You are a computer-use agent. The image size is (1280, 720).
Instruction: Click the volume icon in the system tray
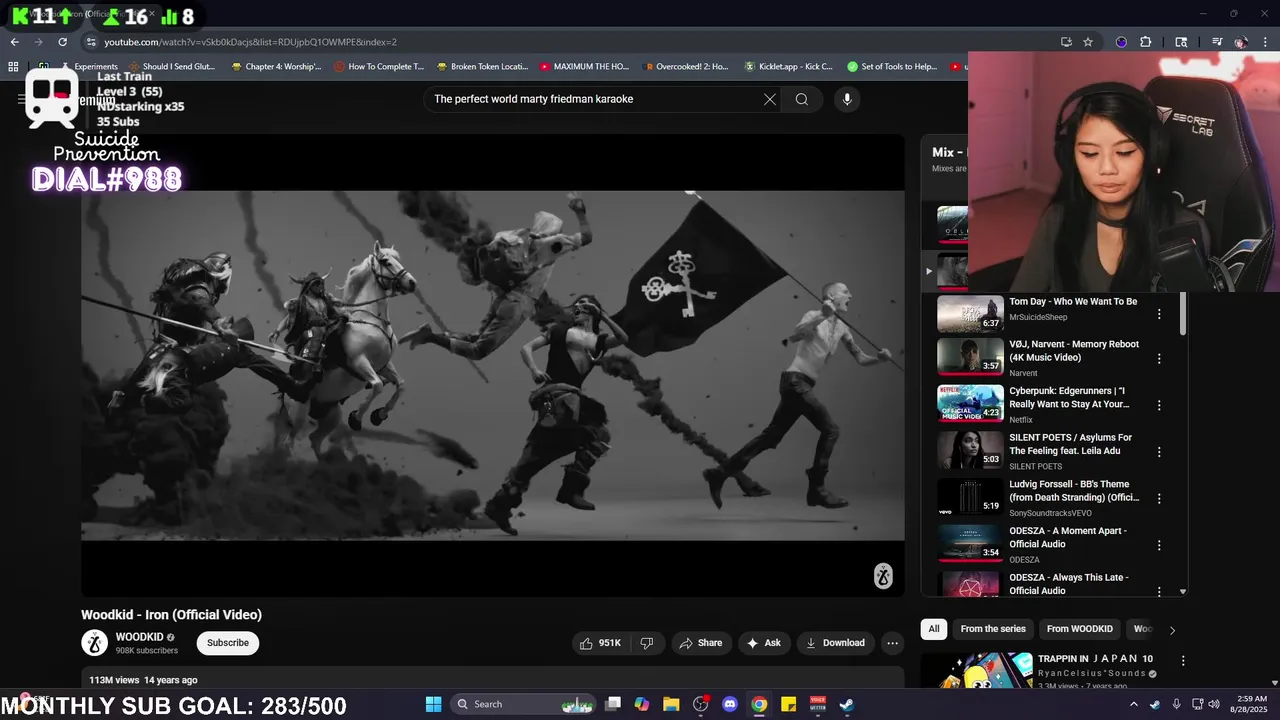[1213, 704]
